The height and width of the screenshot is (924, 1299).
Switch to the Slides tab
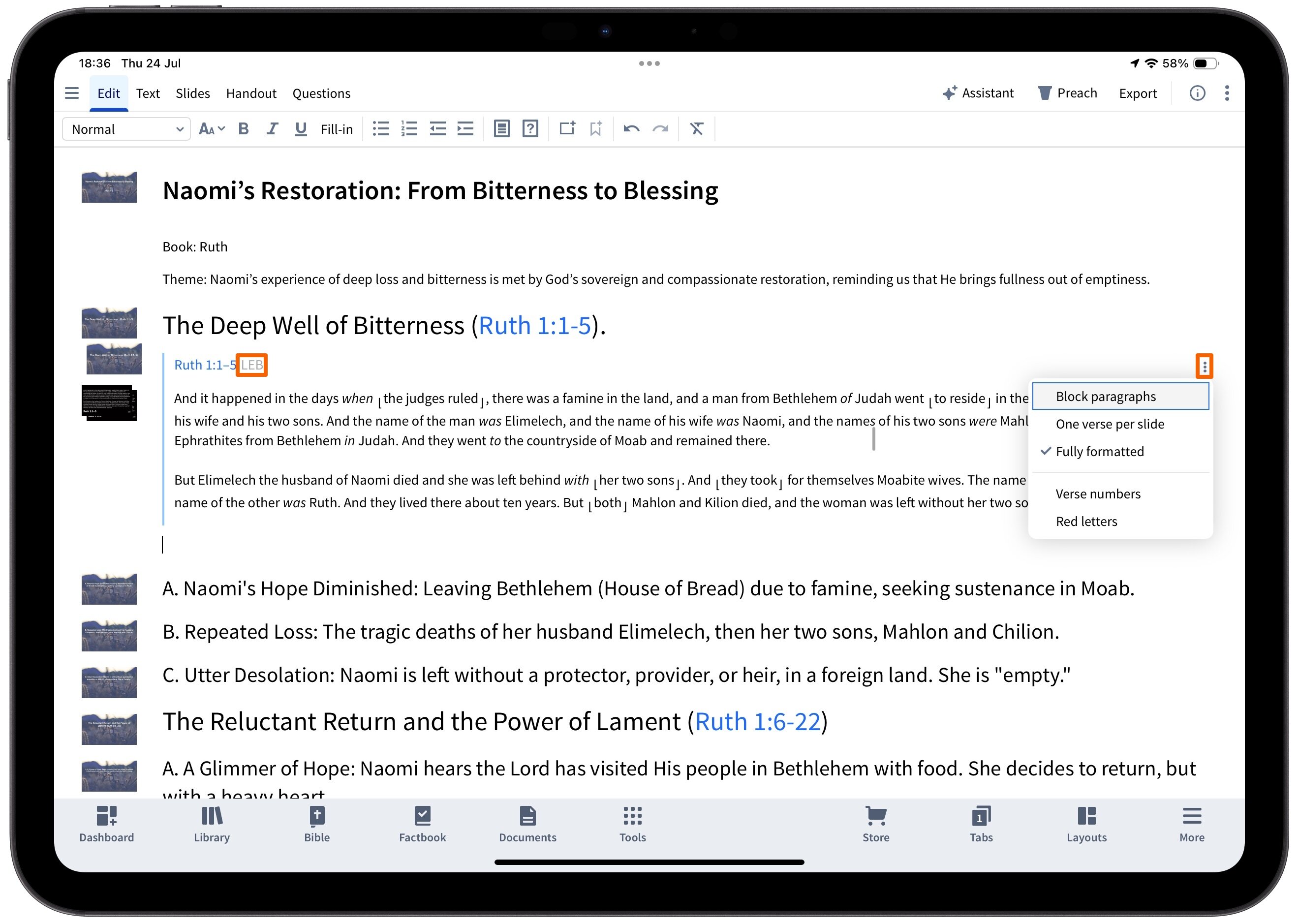[192, 93]
